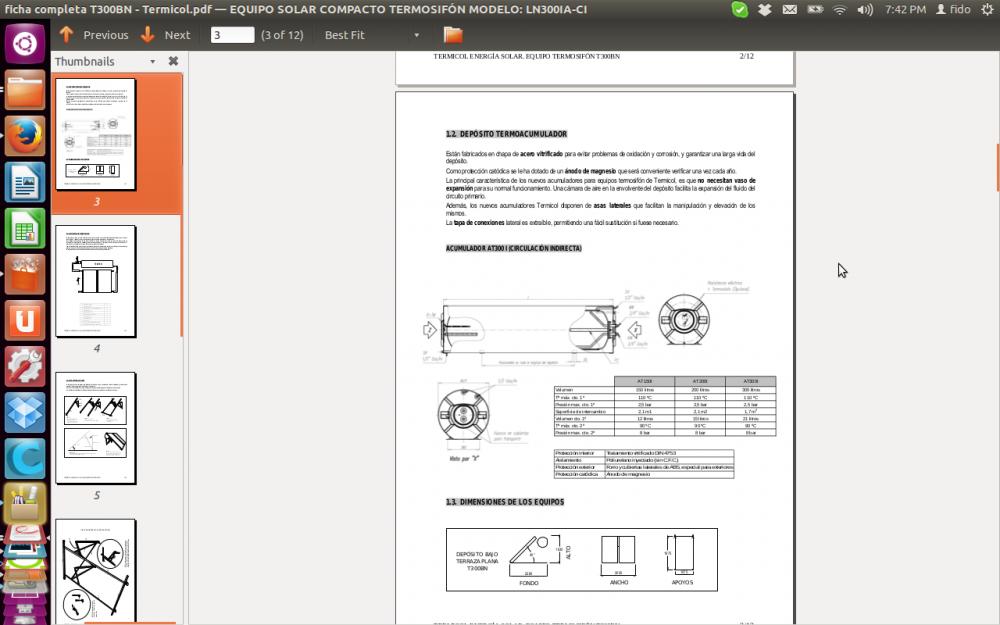Open the Ubuntu Dash home launcher

point(25,44)
